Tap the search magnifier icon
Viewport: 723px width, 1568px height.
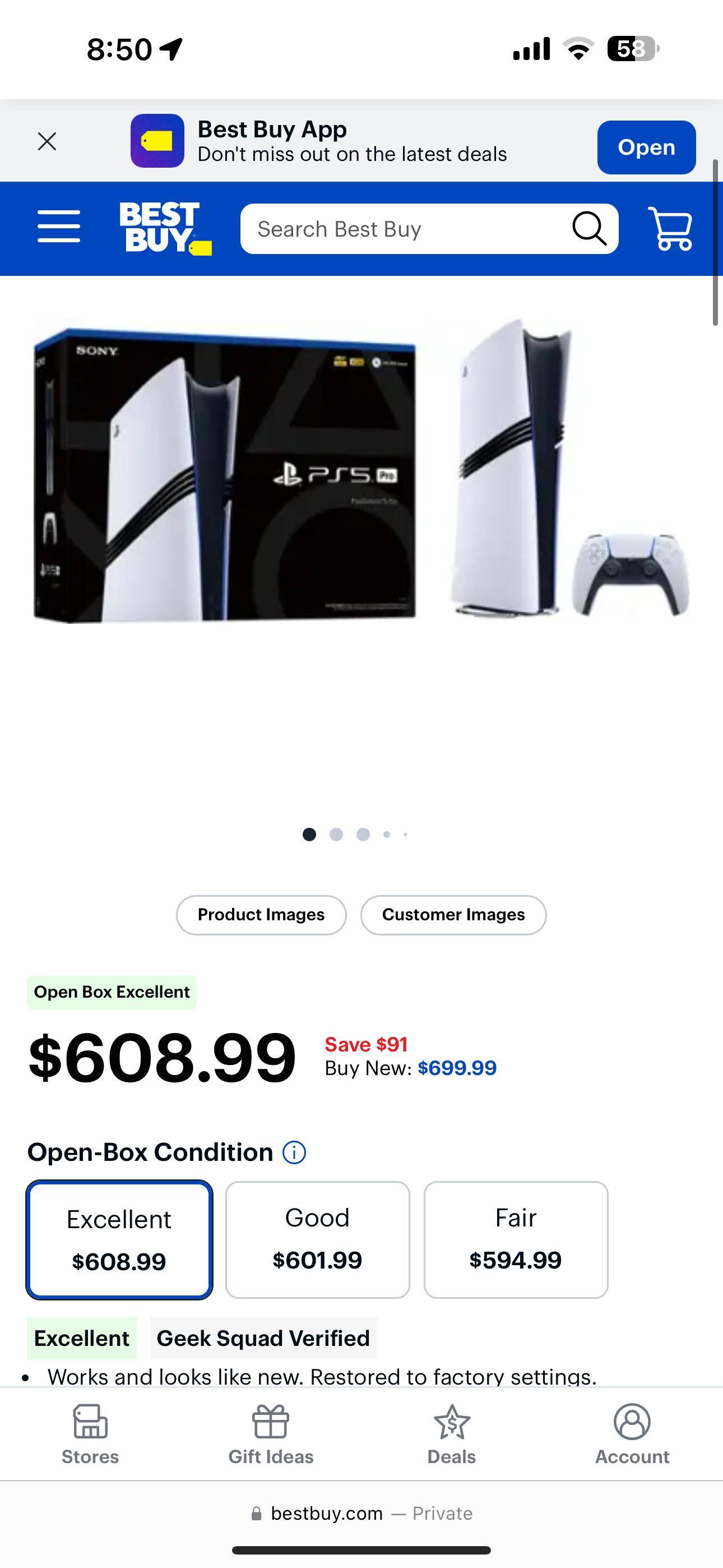pos(589,229)
